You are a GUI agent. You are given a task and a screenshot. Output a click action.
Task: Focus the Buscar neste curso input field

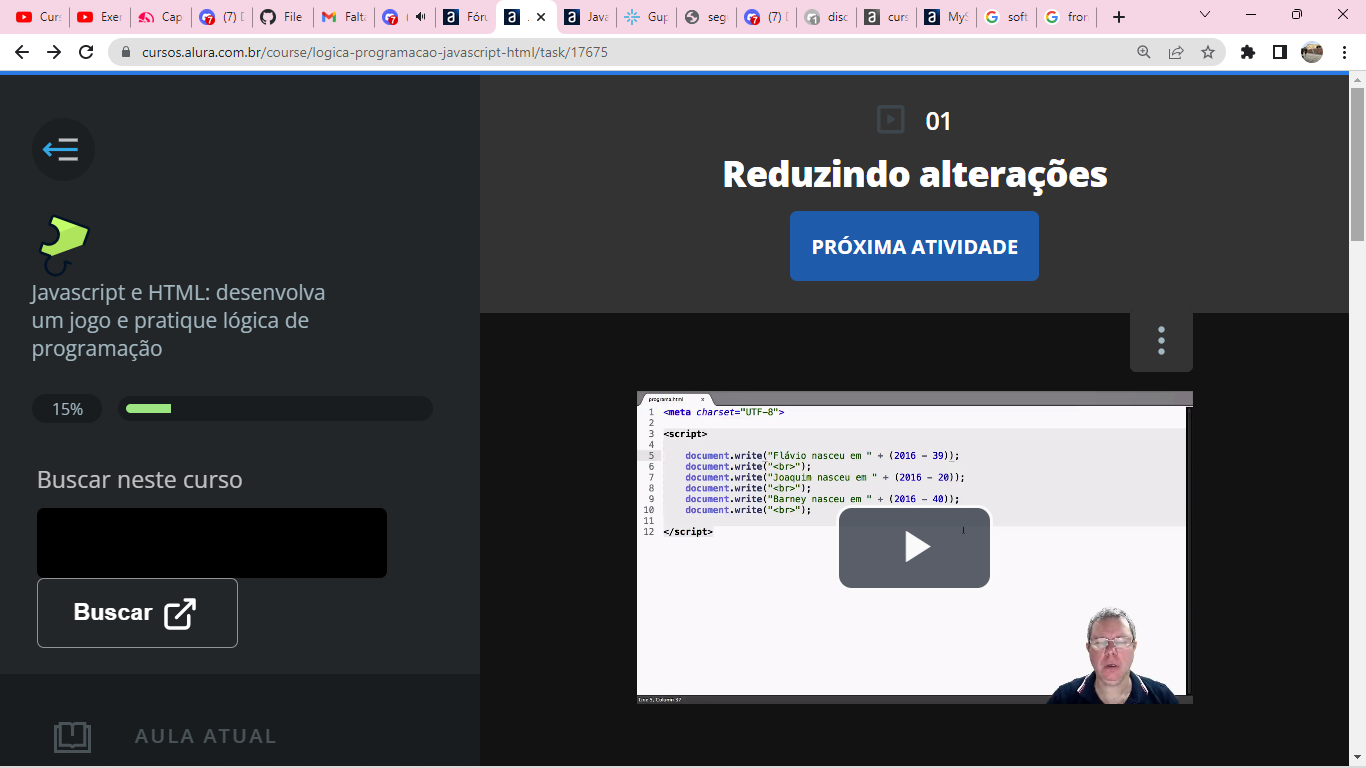[x=212, y=543]
